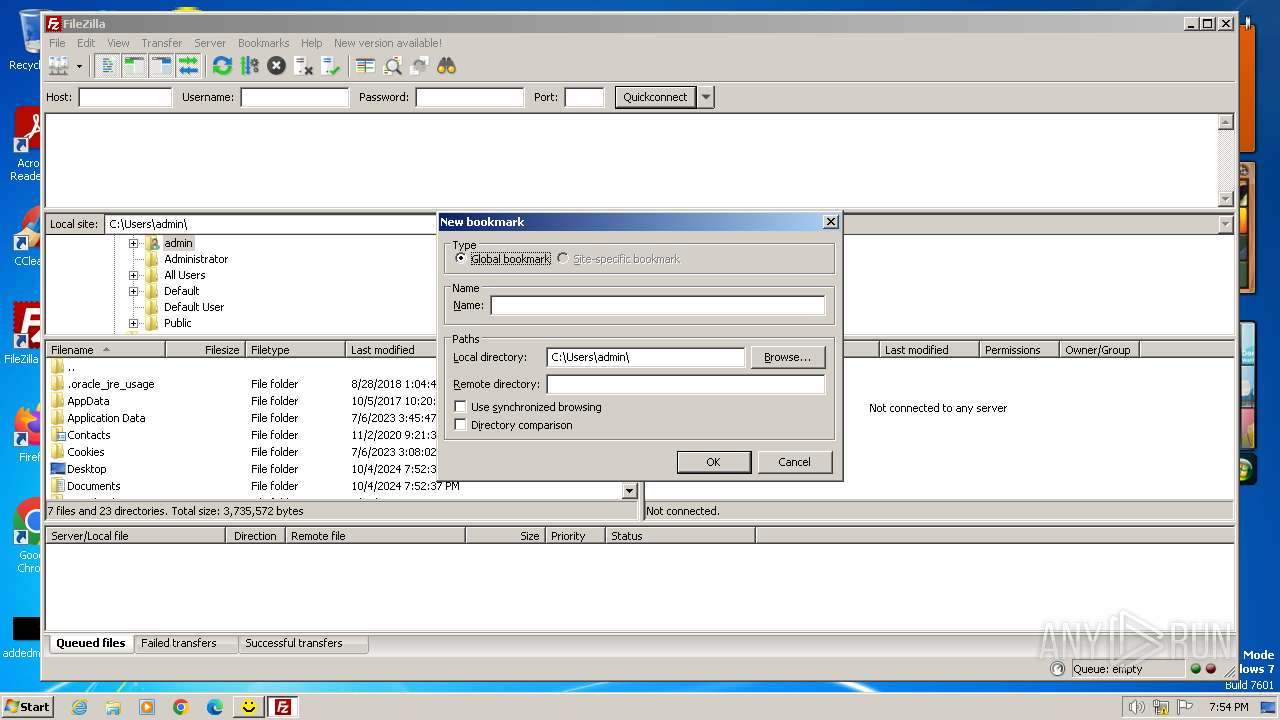
Task: Click the Cancel current operation icon
Action: (x=276, y=66)
